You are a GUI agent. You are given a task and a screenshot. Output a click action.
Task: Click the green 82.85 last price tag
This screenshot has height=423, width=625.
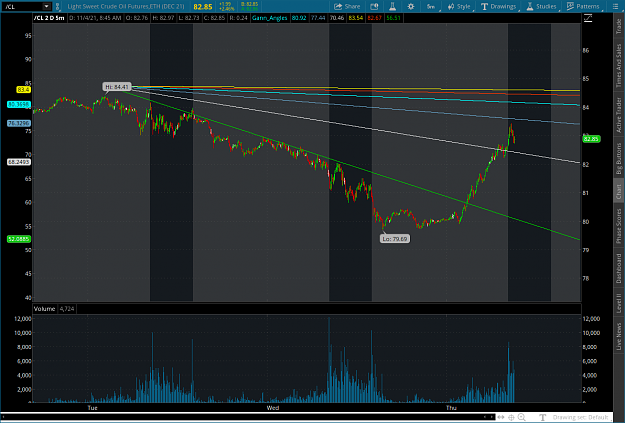591,139
